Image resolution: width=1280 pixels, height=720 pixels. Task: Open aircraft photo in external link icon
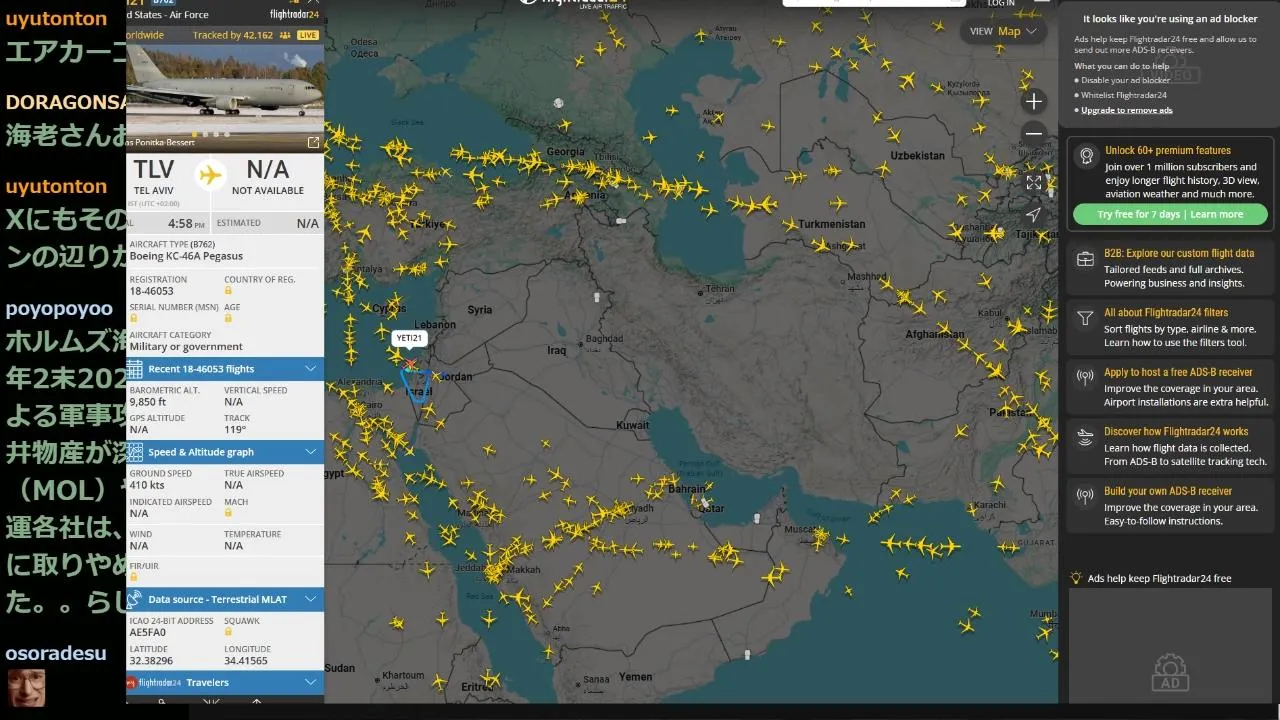click(313, 143)
